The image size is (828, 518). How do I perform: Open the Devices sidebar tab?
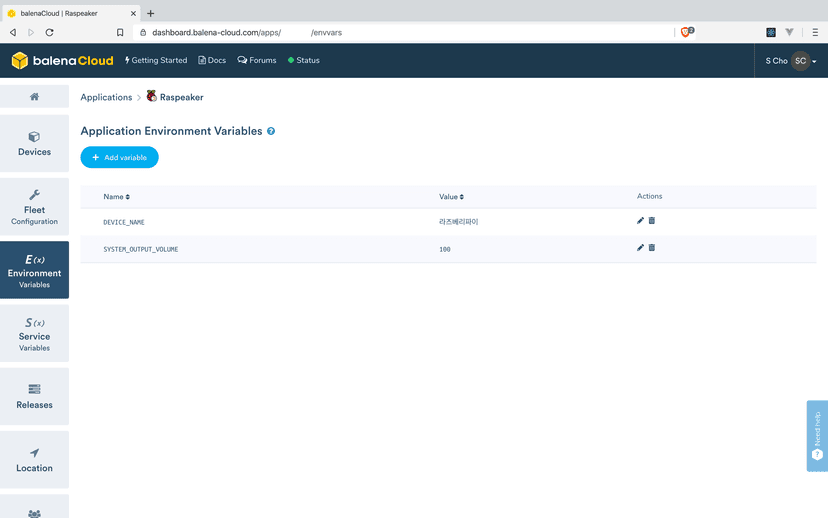[x=34, y=143]
